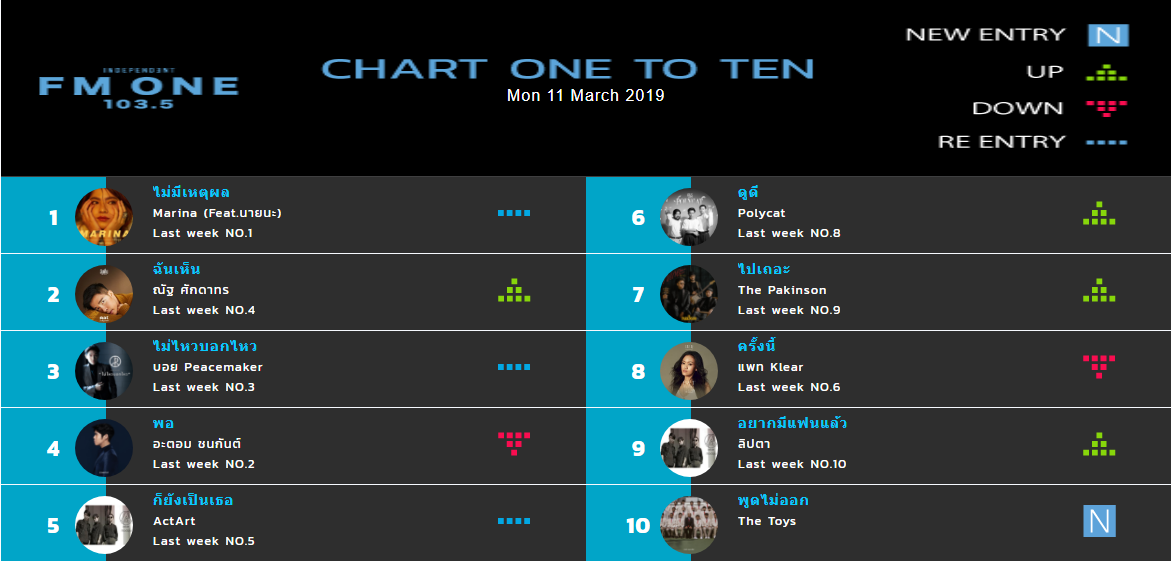Click the blue RE ENTRY legend icon
Viewport: 1171px width, 561px height.
click(1106, 141)
